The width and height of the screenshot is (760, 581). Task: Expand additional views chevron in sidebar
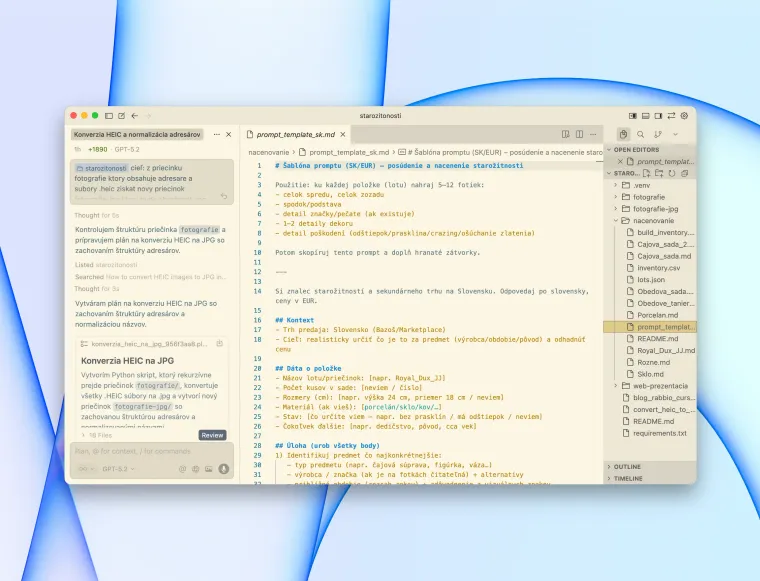pos(675,134)
